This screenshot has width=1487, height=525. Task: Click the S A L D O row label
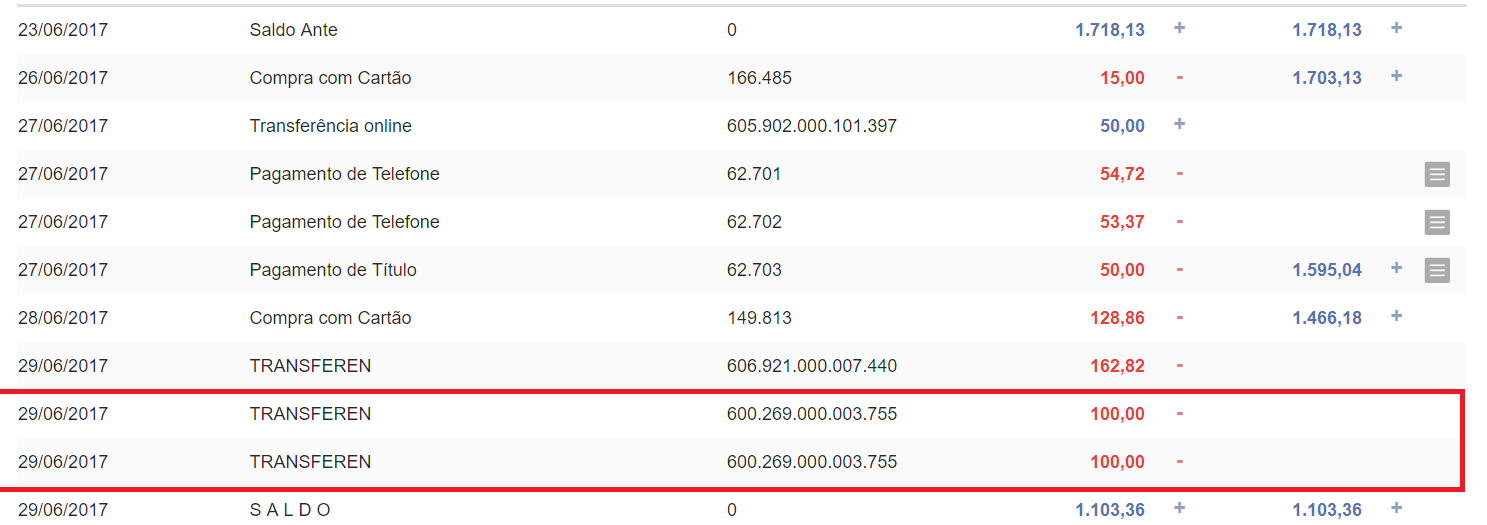(289, 510)
